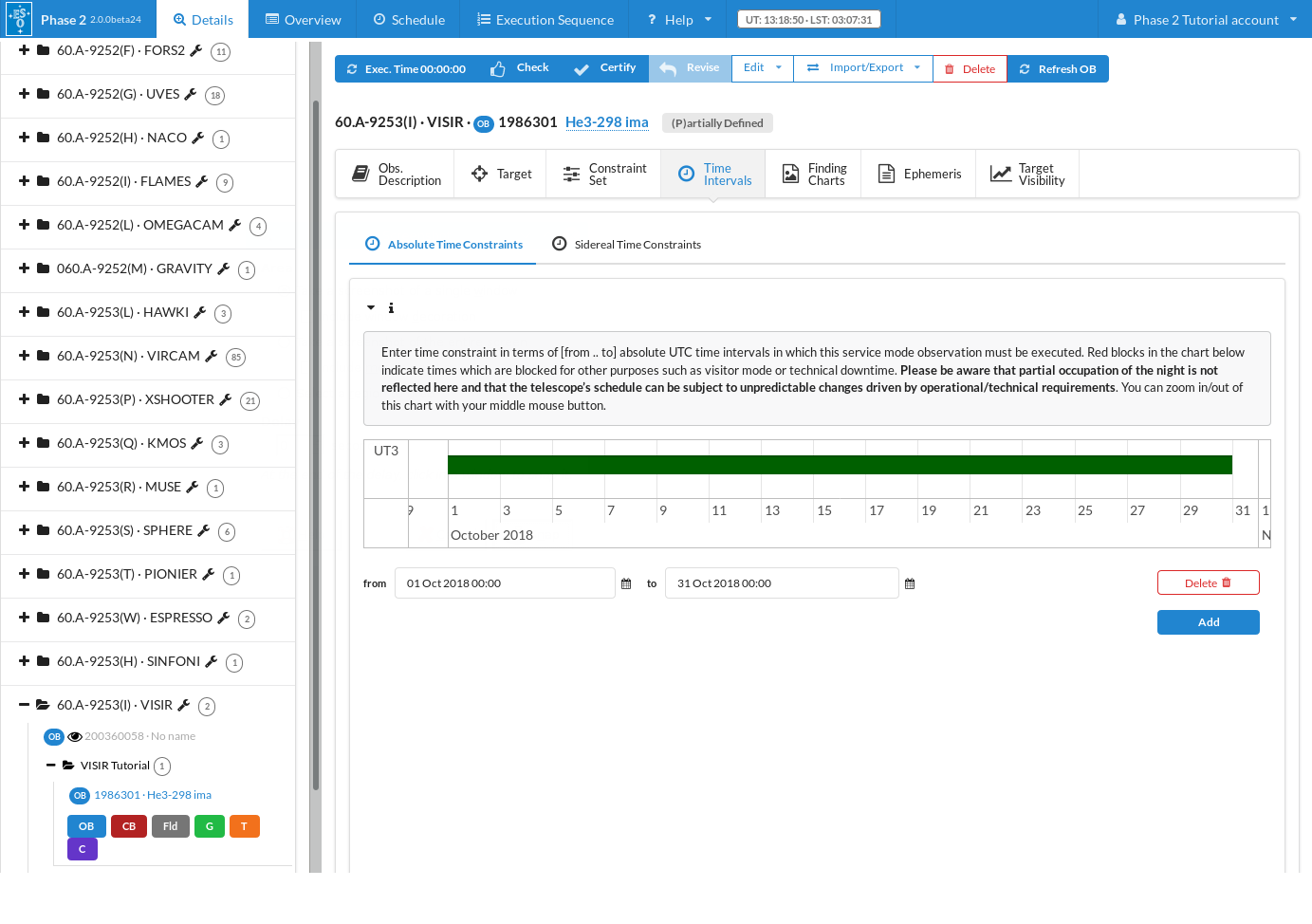Click the purple C badge in the tree

83,849
